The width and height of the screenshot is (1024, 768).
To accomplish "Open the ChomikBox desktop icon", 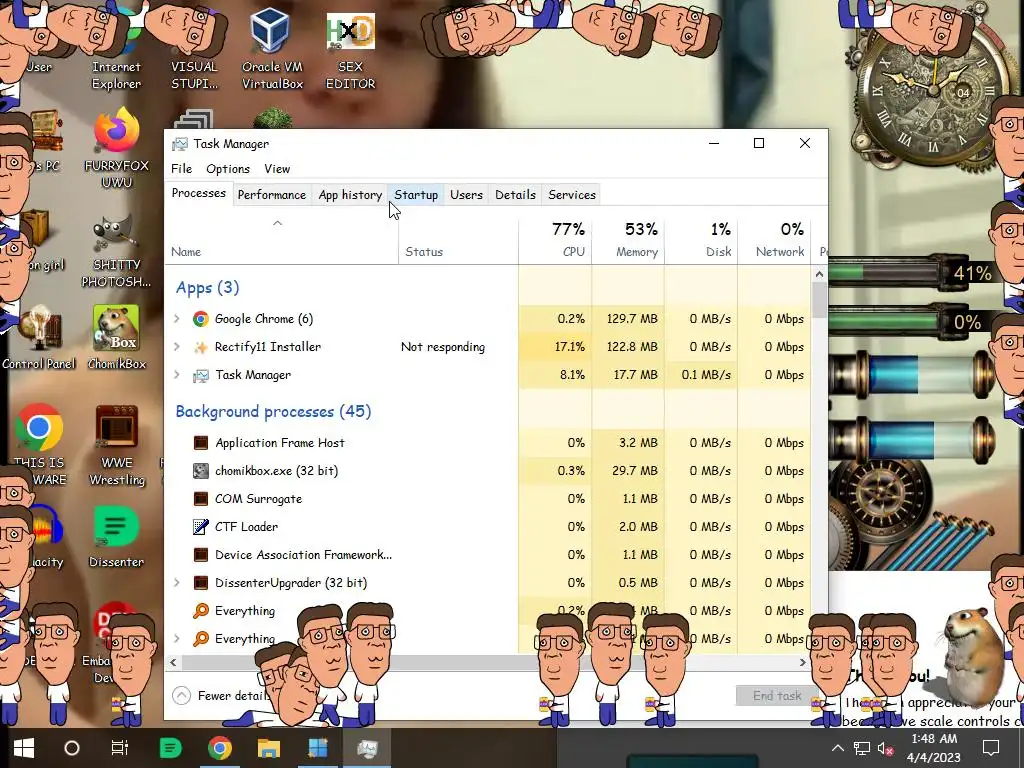I will tap(116, 338).
